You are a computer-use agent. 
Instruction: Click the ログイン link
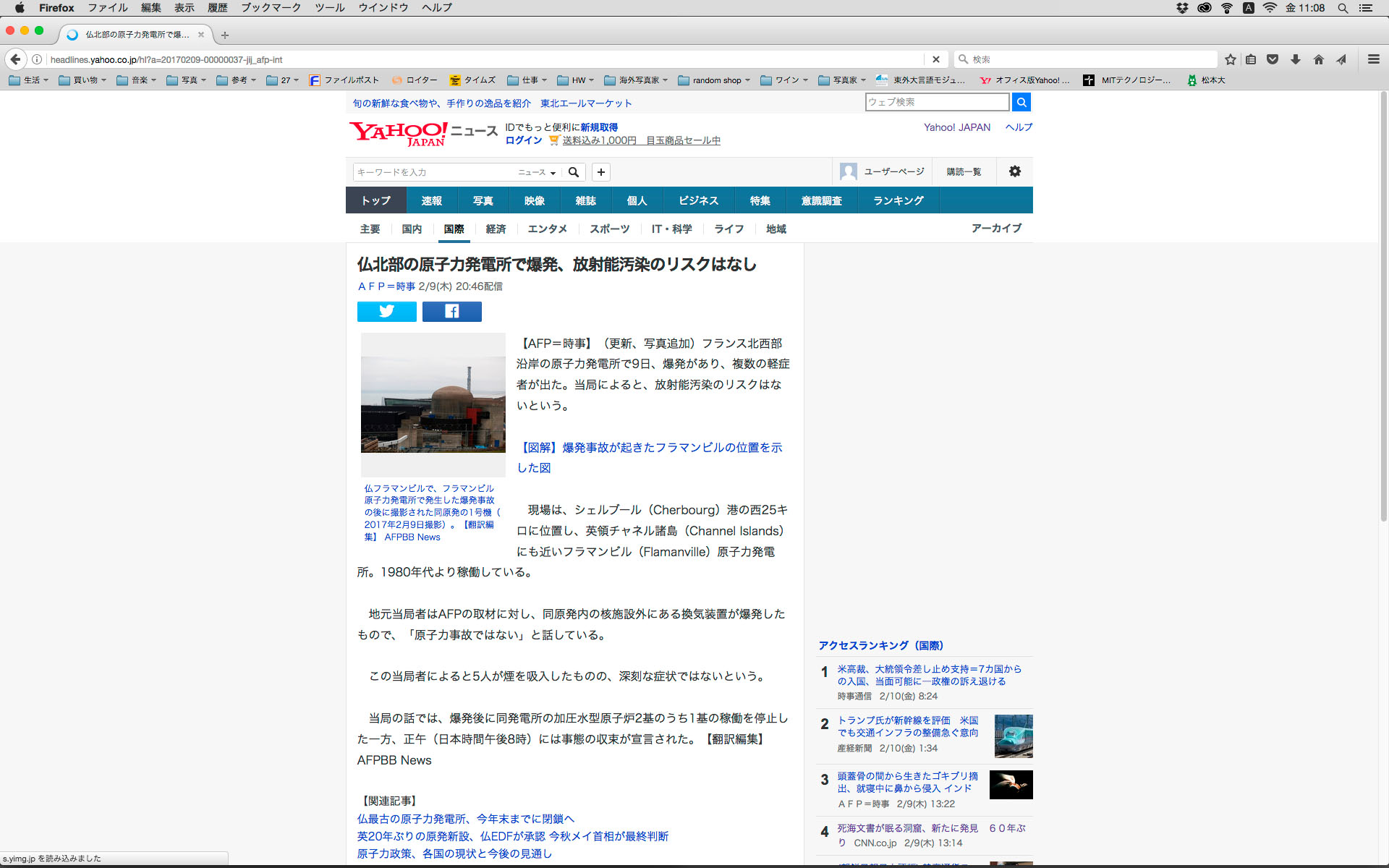pos(523,140)
